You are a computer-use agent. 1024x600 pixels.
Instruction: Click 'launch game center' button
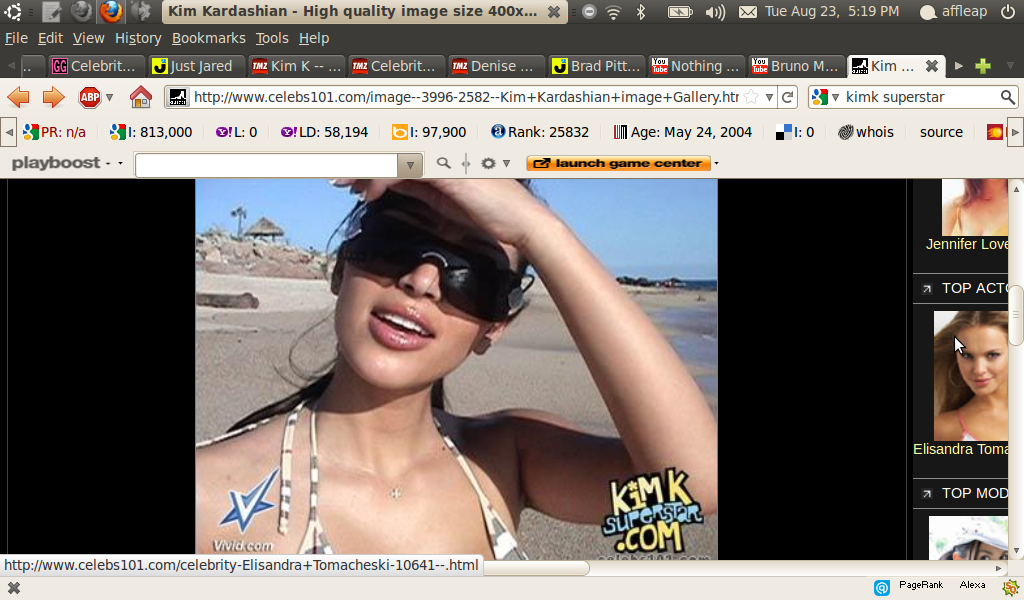[618, 163]
